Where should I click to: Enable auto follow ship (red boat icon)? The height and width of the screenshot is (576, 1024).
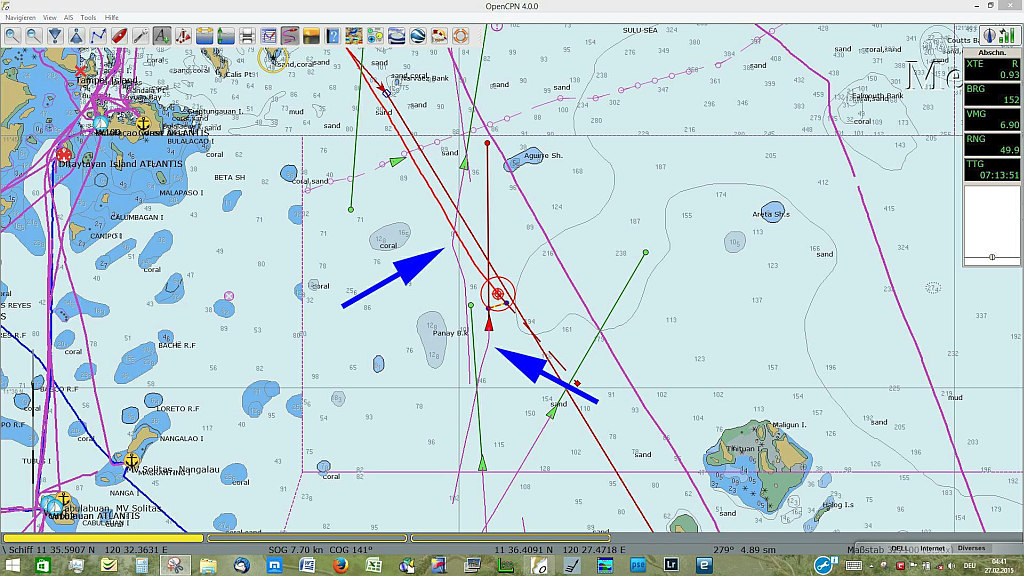click(x=119, y=36)
